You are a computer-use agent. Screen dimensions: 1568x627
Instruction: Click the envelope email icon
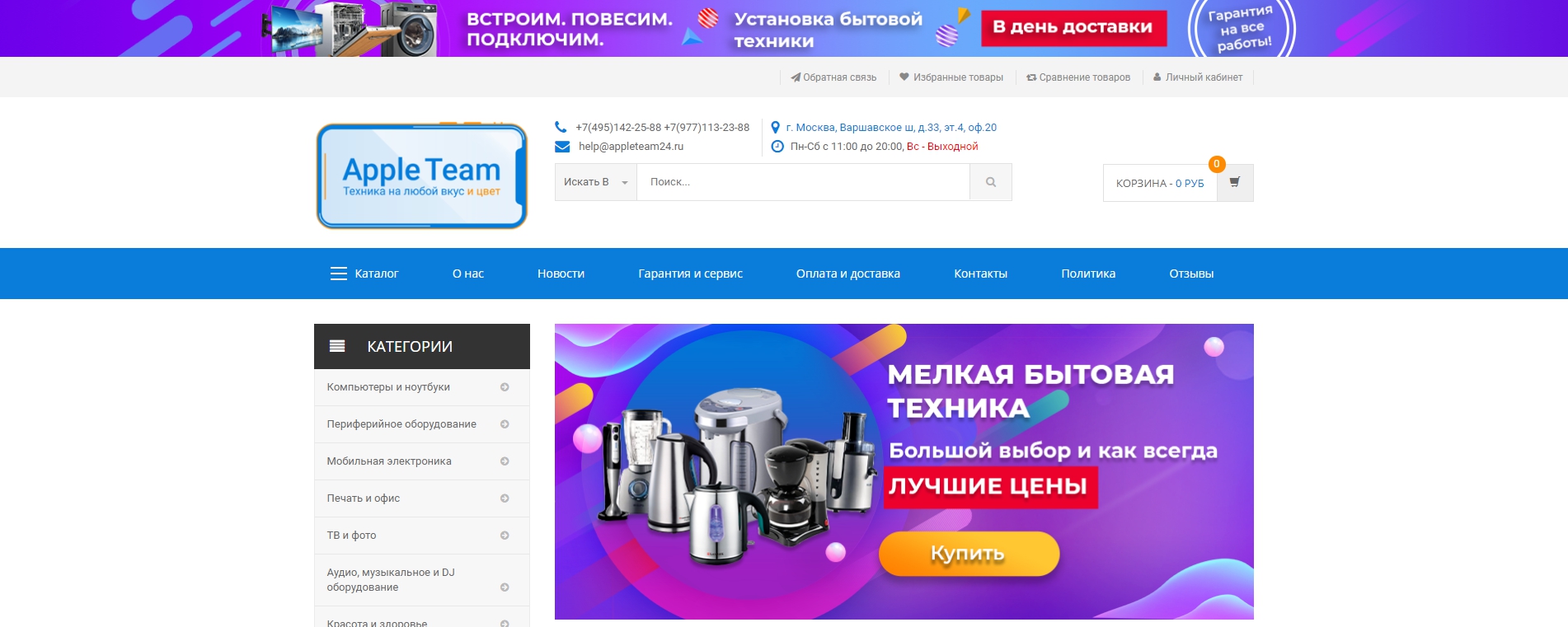click(x=562, y=147)
